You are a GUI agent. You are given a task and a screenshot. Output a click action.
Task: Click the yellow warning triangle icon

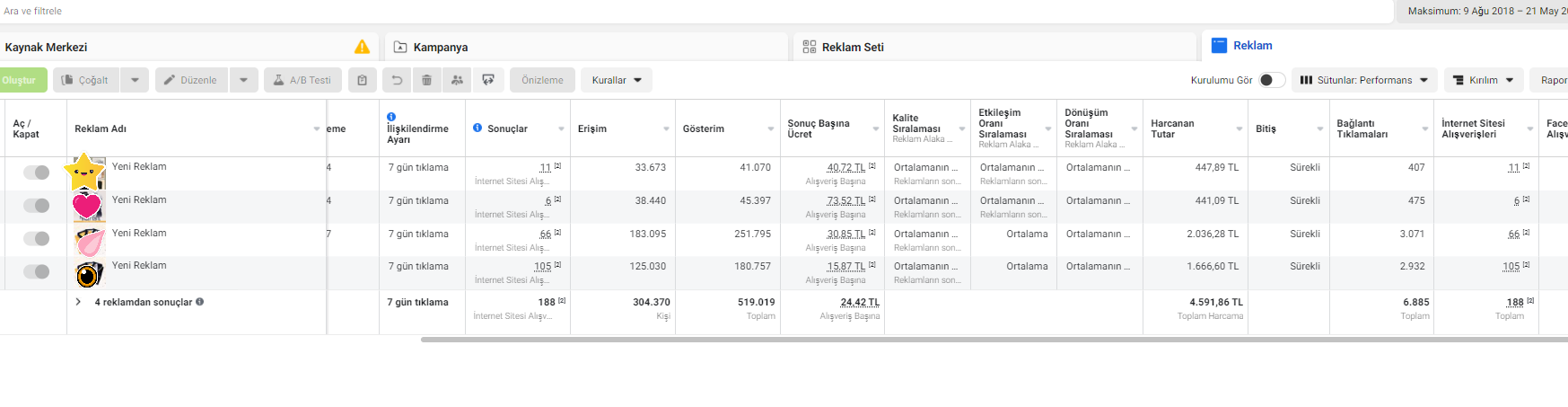(x=363, y=47)
